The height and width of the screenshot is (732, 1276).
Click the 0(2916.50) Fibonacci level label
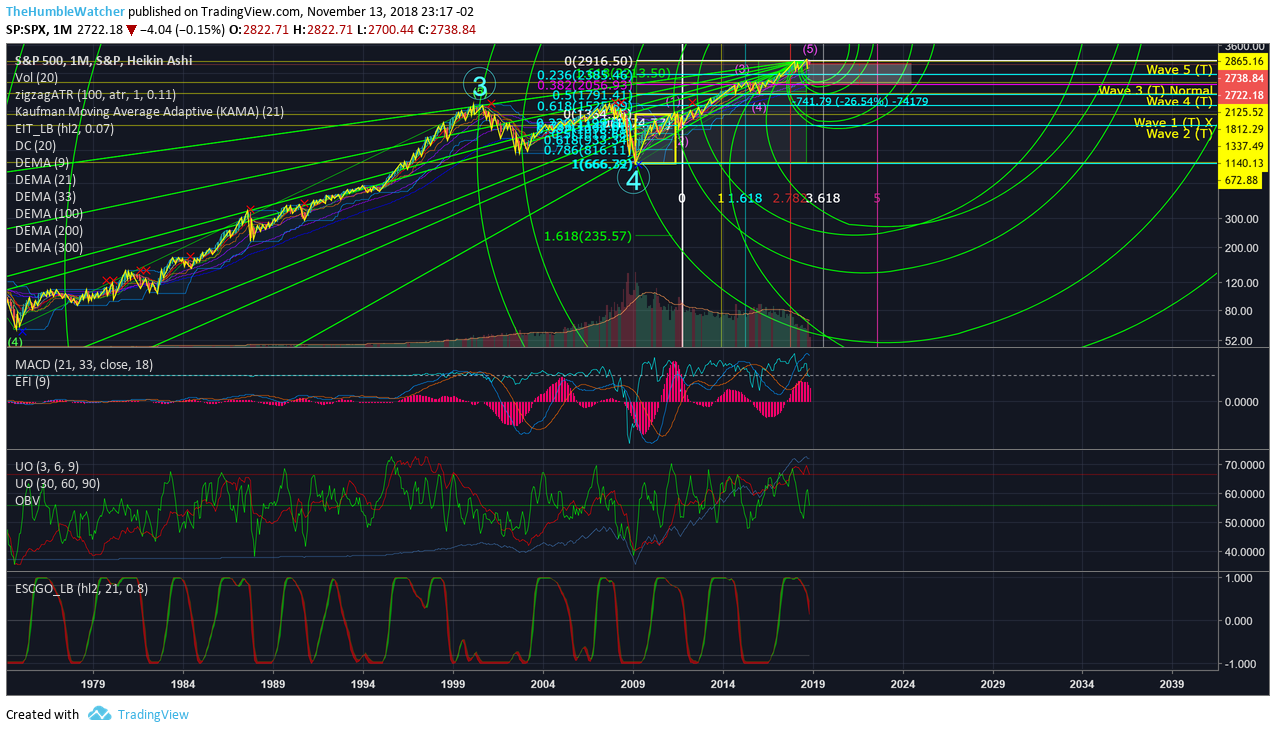[x=598, y=61]
